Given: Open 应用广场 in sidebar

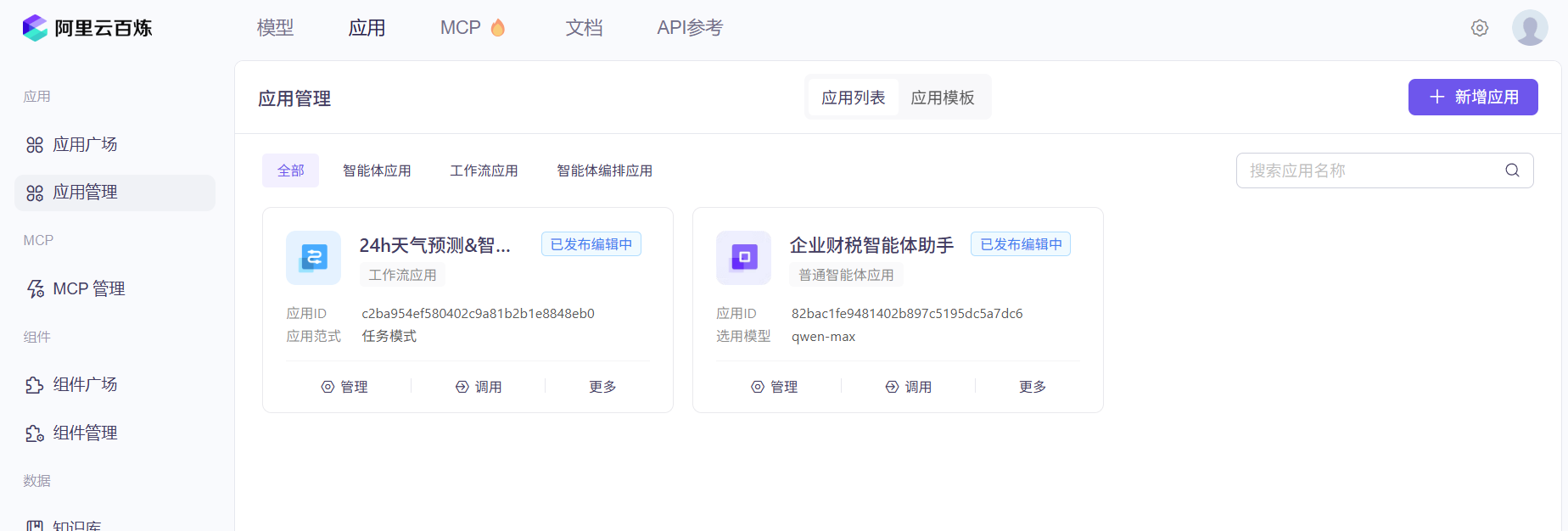Looking at the screenshot, I should pos(115,145).
